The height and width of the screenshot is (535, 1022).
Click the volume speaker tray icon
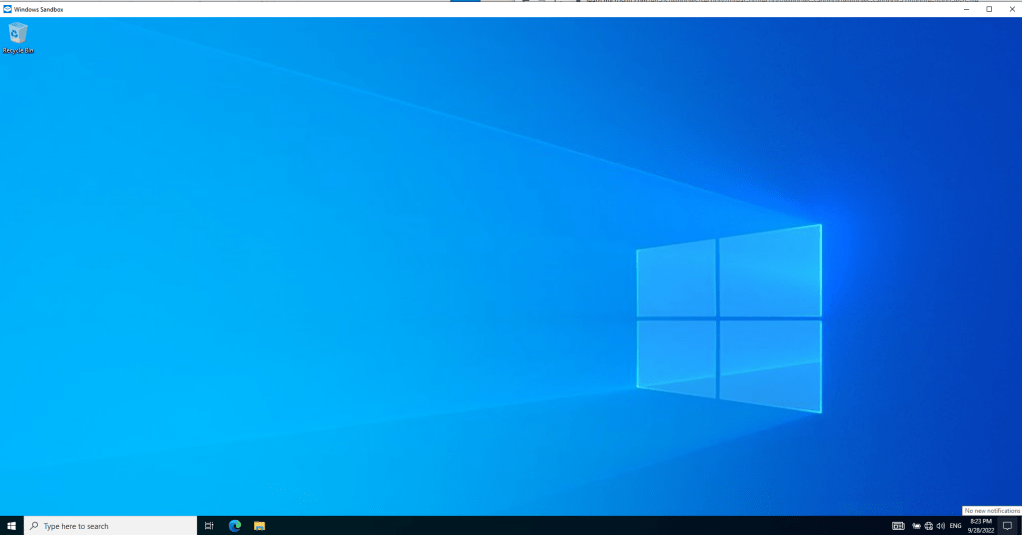(x=941, y=526)
